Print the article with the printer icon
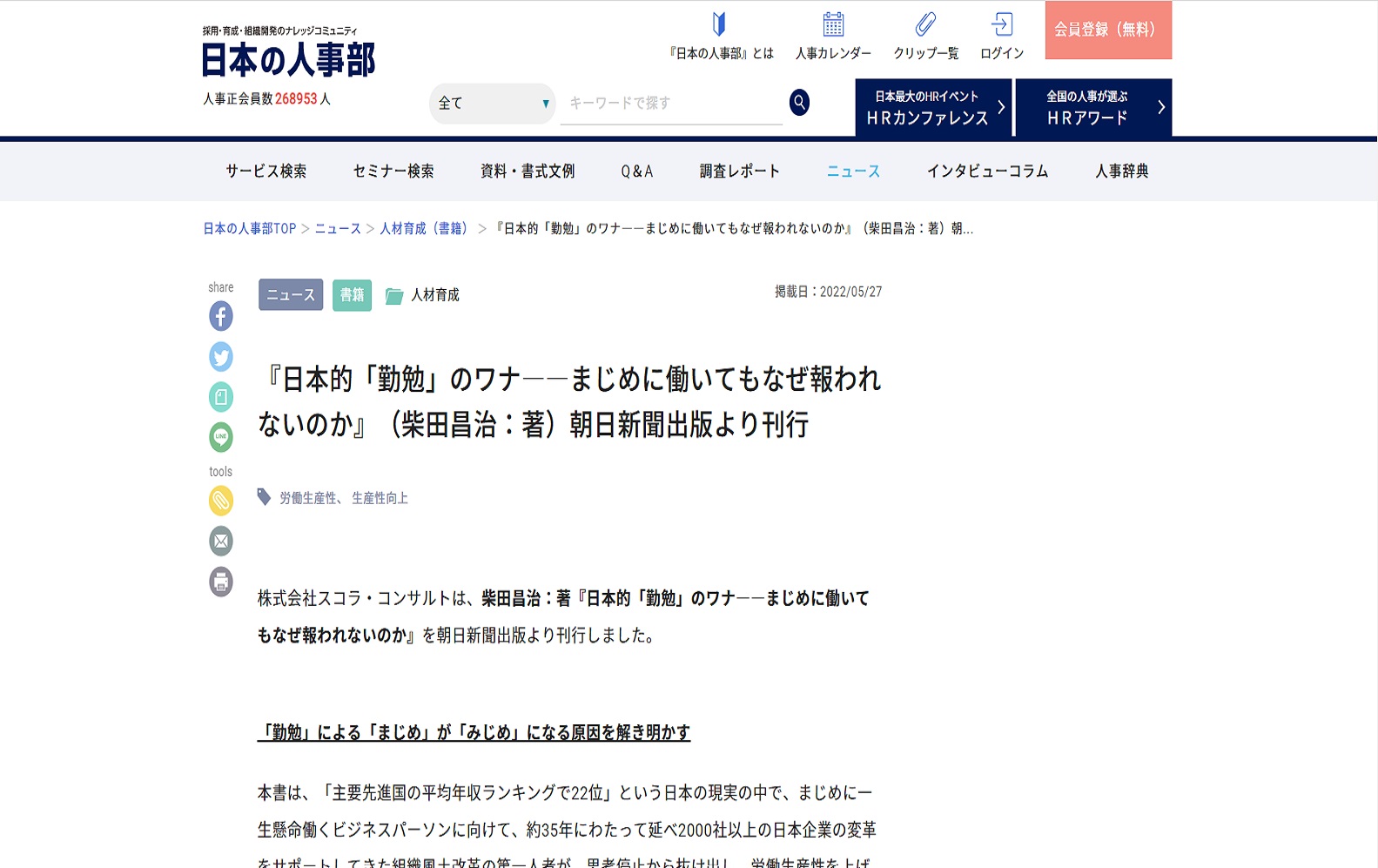This screenshot has width=1378, height=868. pyautogui.click(x=221, y=582)
